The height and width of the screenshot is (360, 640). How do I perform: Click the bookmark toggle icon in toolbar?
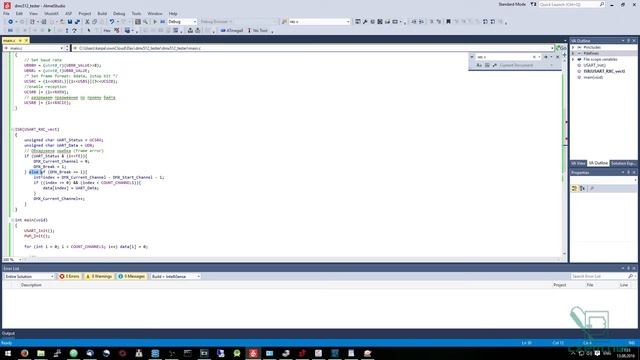coord(448,22)
